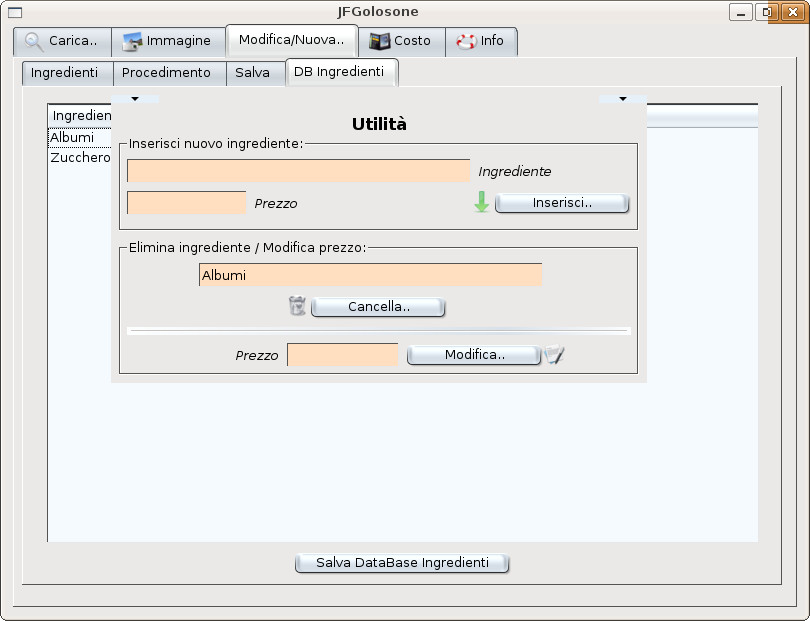Image resolution: width=810 pixels, height=621 pixels.
Task: Click the Ingredienti column header
Action: coord(80,116)
